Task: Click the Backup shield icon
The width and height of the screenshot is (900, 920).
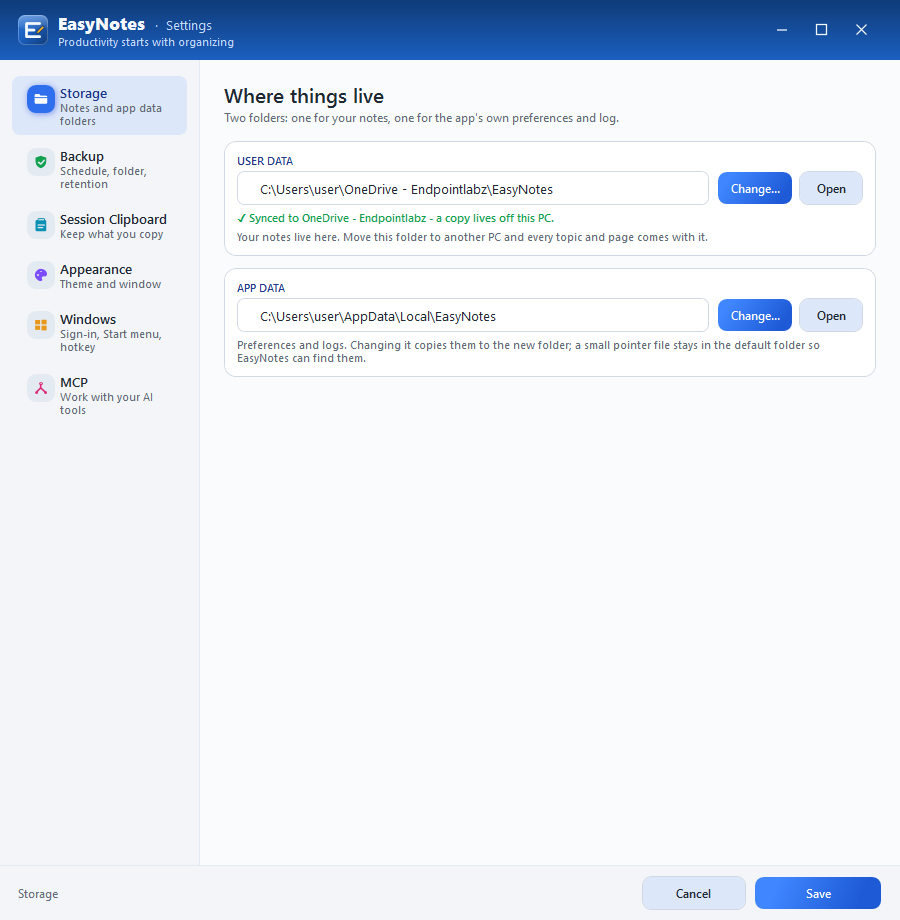Action: coord(40,162)
